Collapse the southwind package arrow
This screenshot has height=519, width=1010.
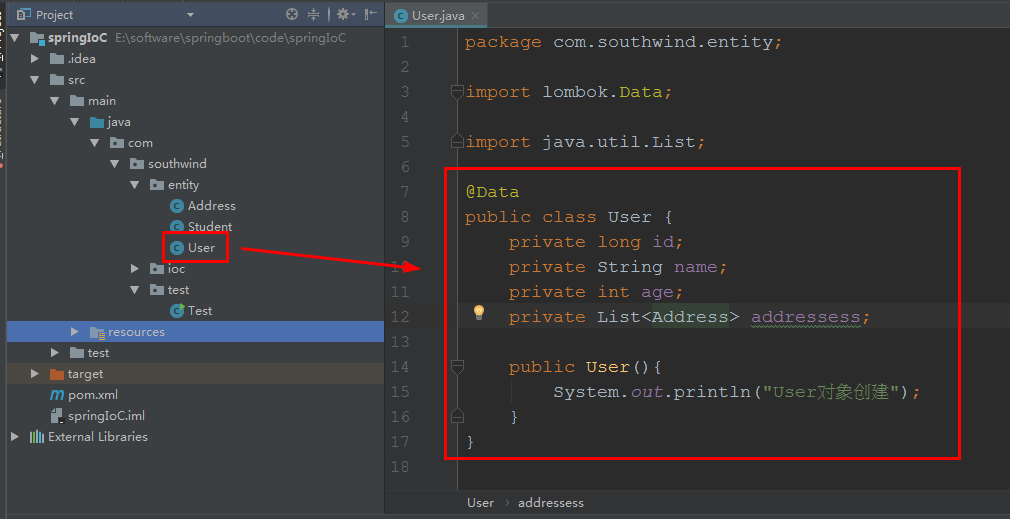click(115, 164)
